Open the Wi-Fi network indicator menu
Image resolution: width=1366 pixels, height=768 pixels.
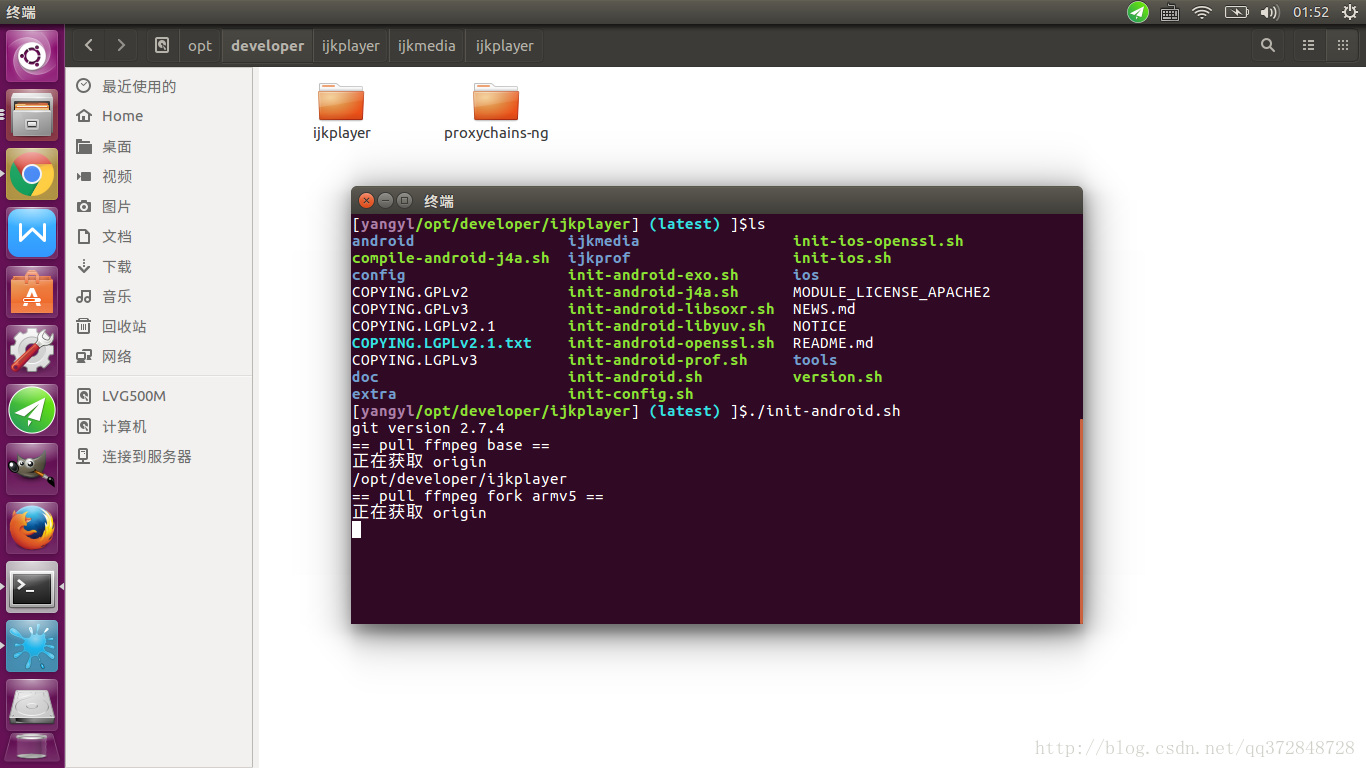pyautogui.click(x=1202, y=12)
